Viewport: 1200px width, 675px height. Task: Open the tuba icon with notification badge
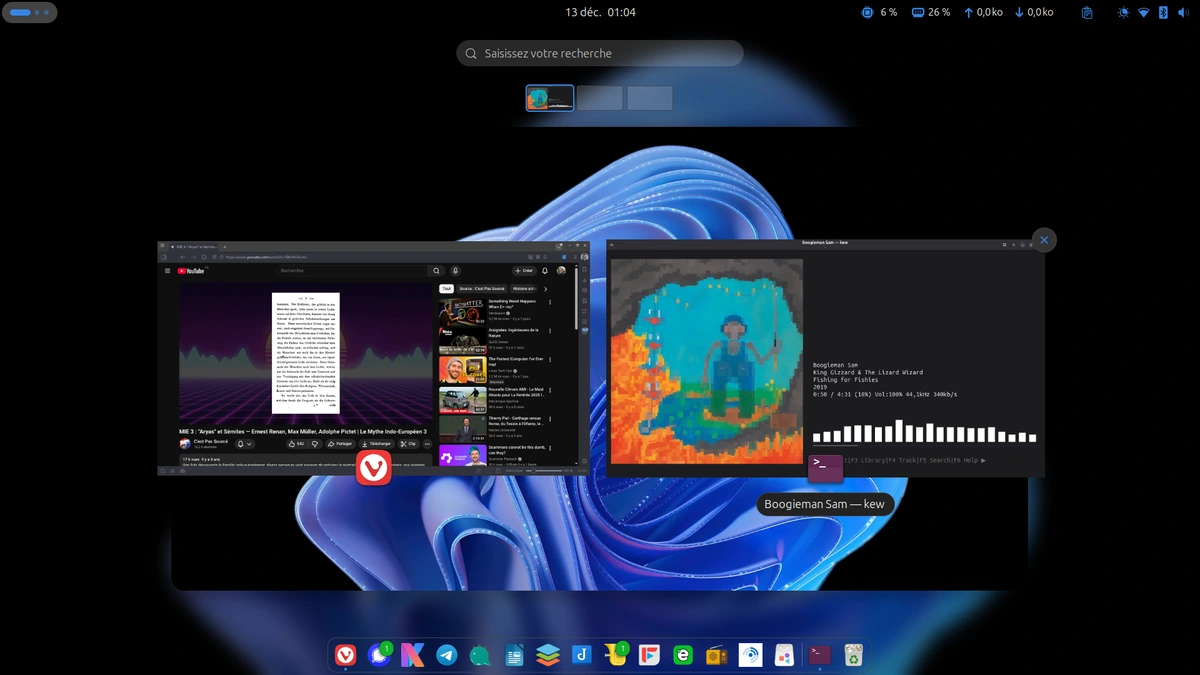pos(615,655)
